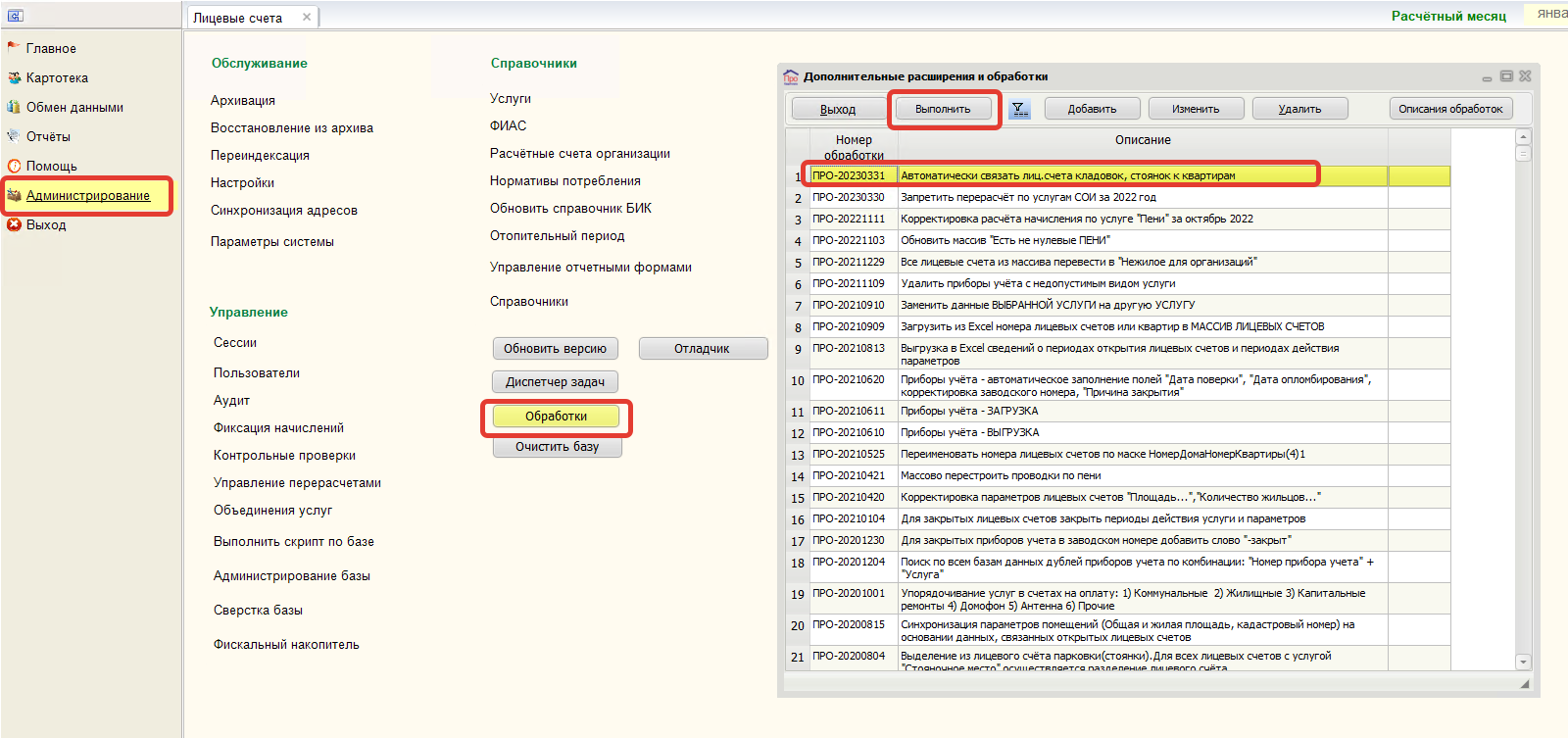Open the Администрирование menu item
1568x738 pixels.
pyautogui.click(x=88, y=195)
